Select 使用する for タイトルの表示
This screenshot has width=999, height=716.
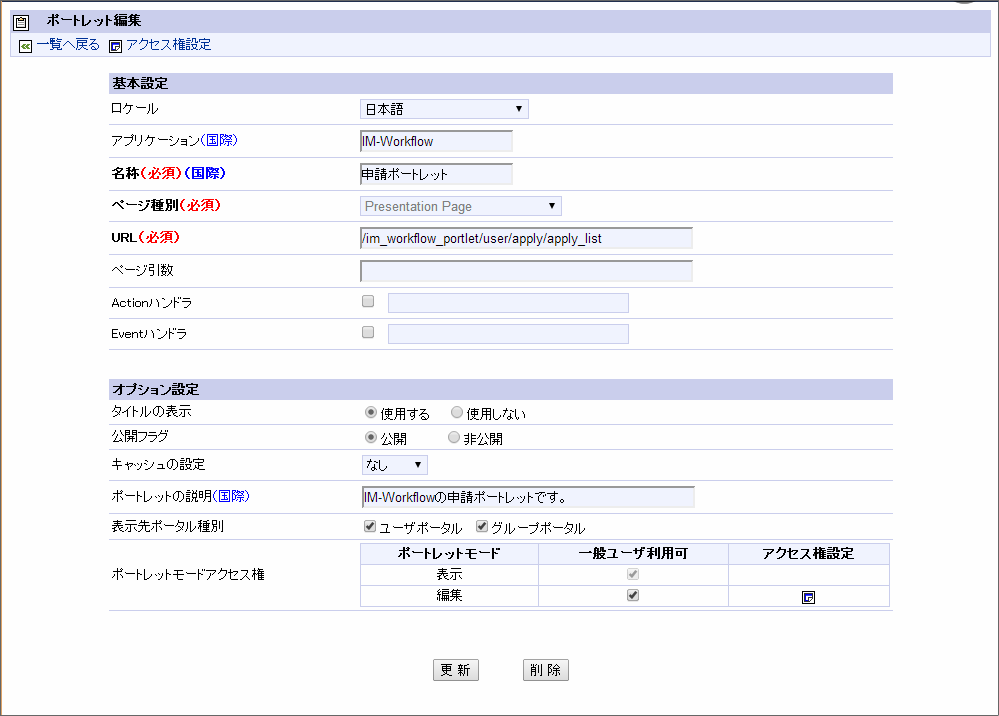click(x=371, y=412)
